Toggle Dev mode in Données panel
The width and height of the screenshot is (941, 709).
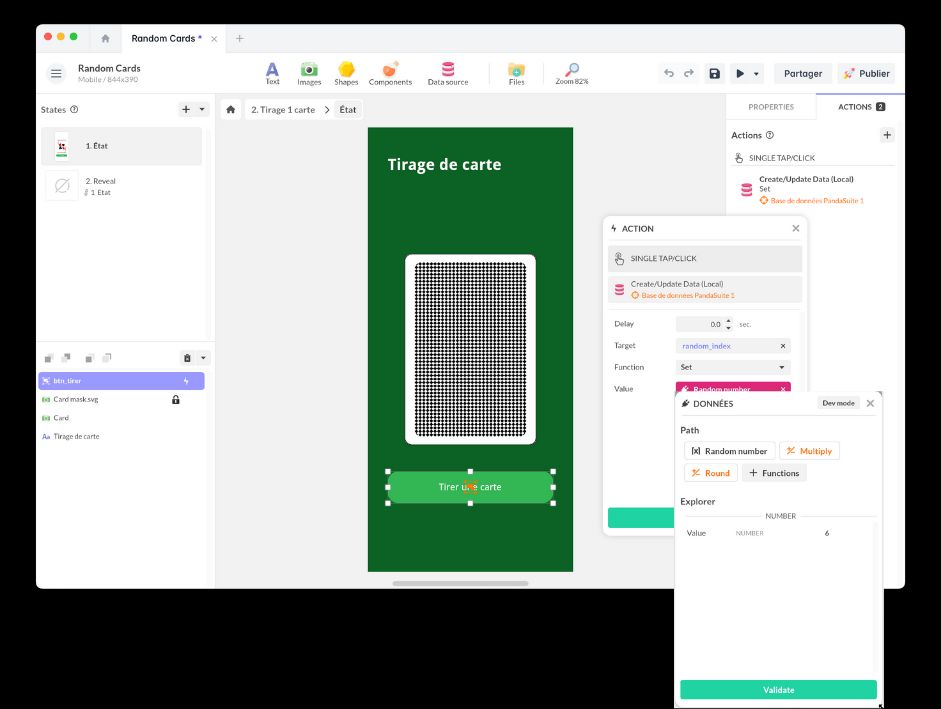pyautogui.click(x=837, y=403)
